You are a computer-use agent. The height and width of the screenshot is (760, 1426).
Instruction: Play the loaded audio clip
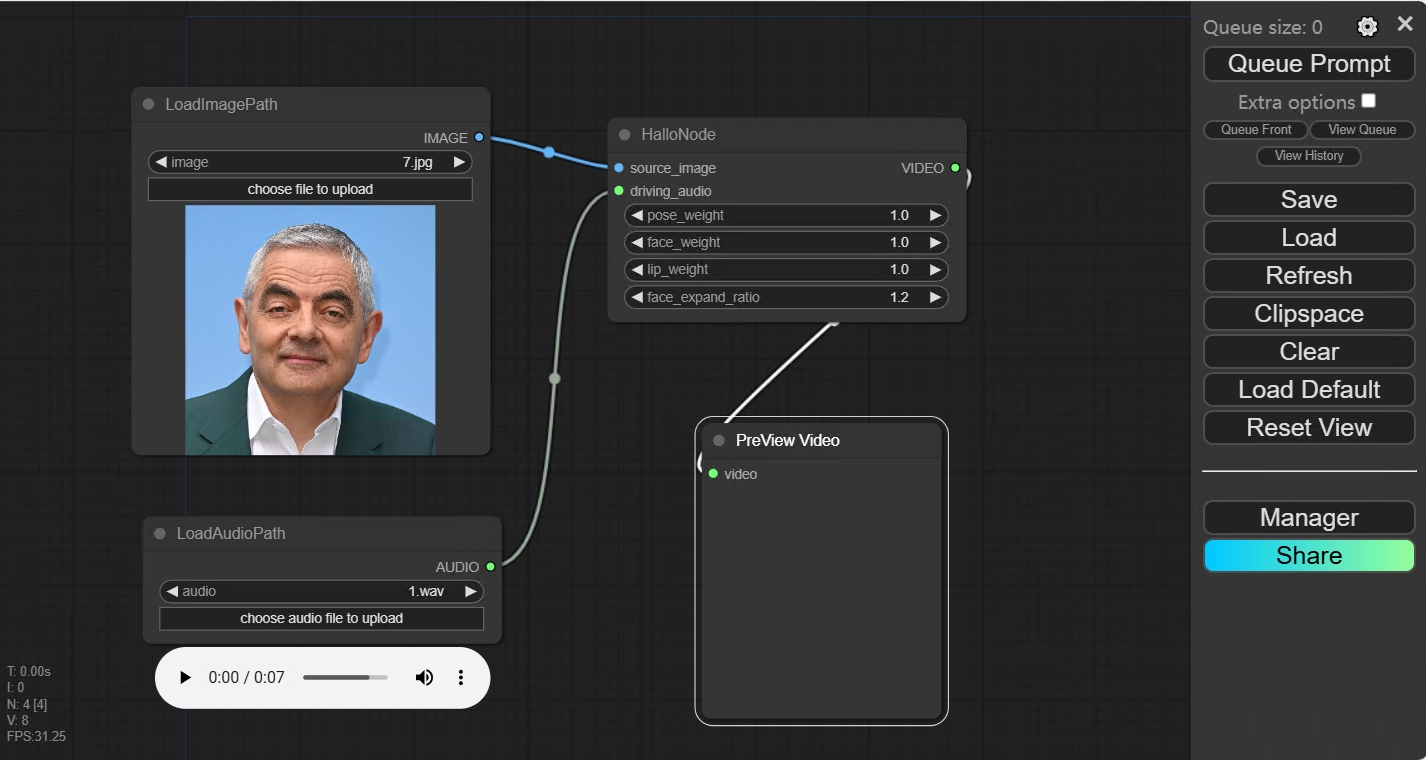click(x=185, y=678)
